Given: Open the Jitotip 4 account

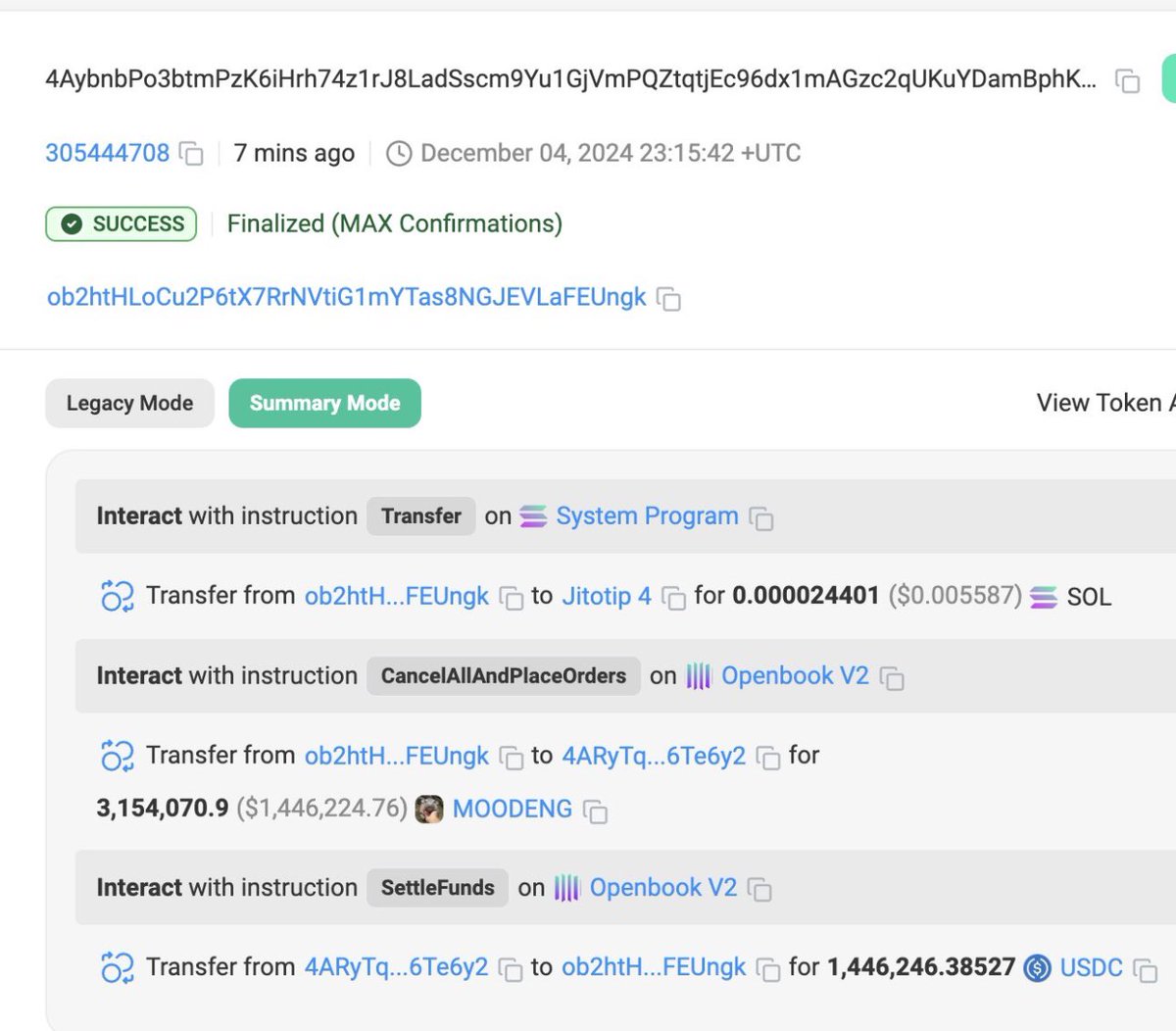Looking at the screenshot, I should (607, 596).
